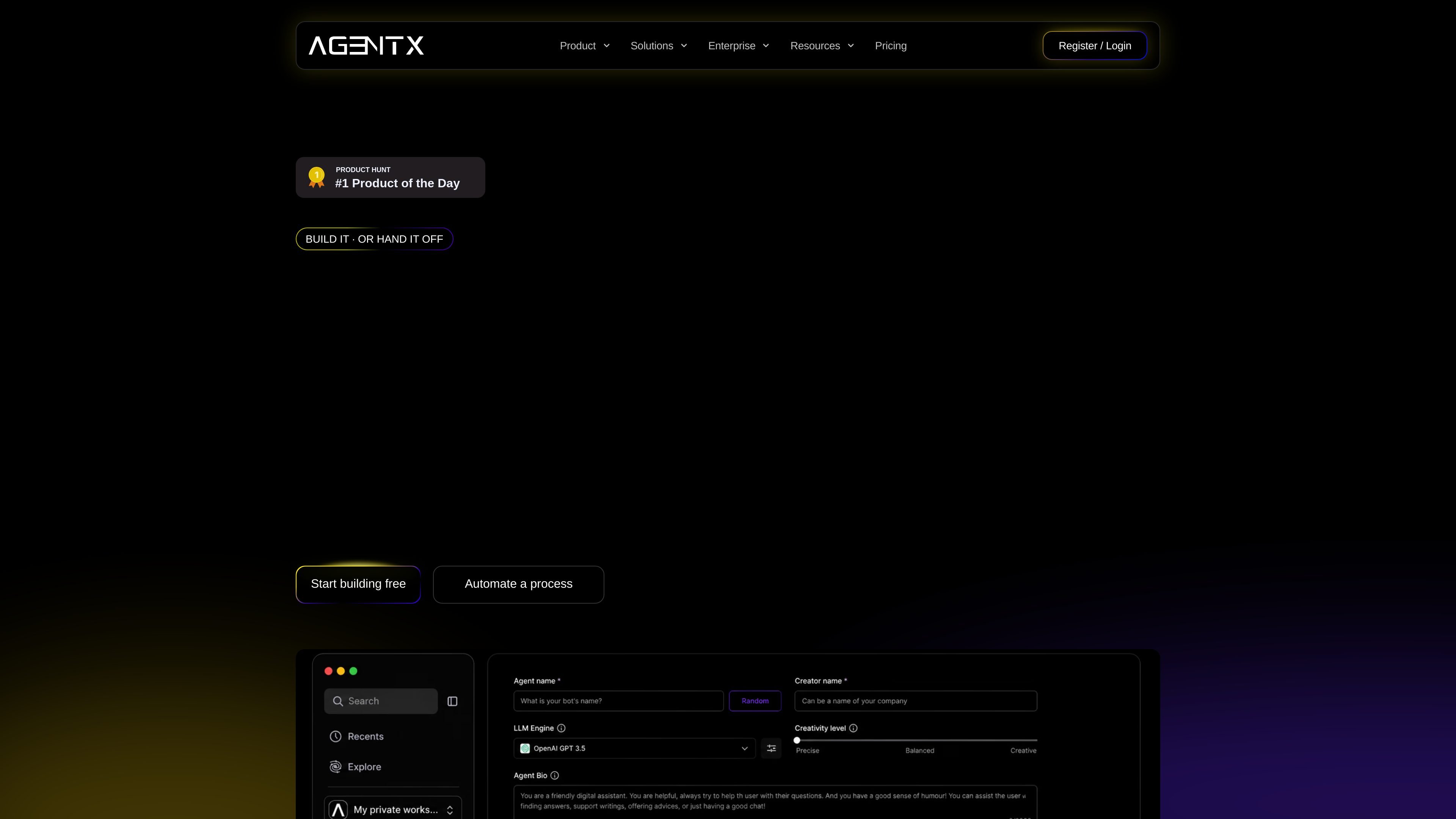Click Start building free
This screenshot has width=1456, height=819.
(358, 584)
